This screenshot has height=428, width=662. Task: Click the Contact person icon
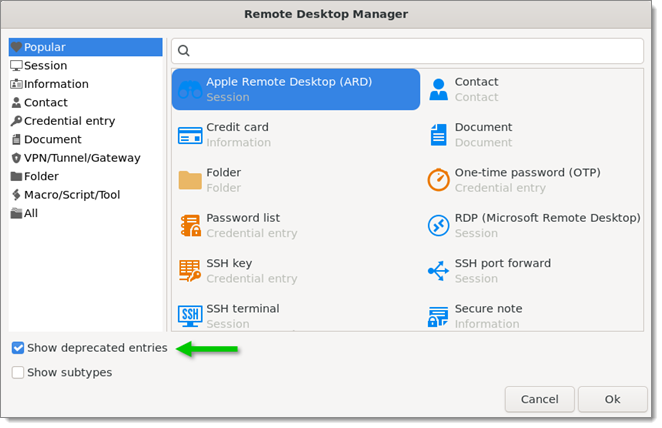tap(438, 90)
